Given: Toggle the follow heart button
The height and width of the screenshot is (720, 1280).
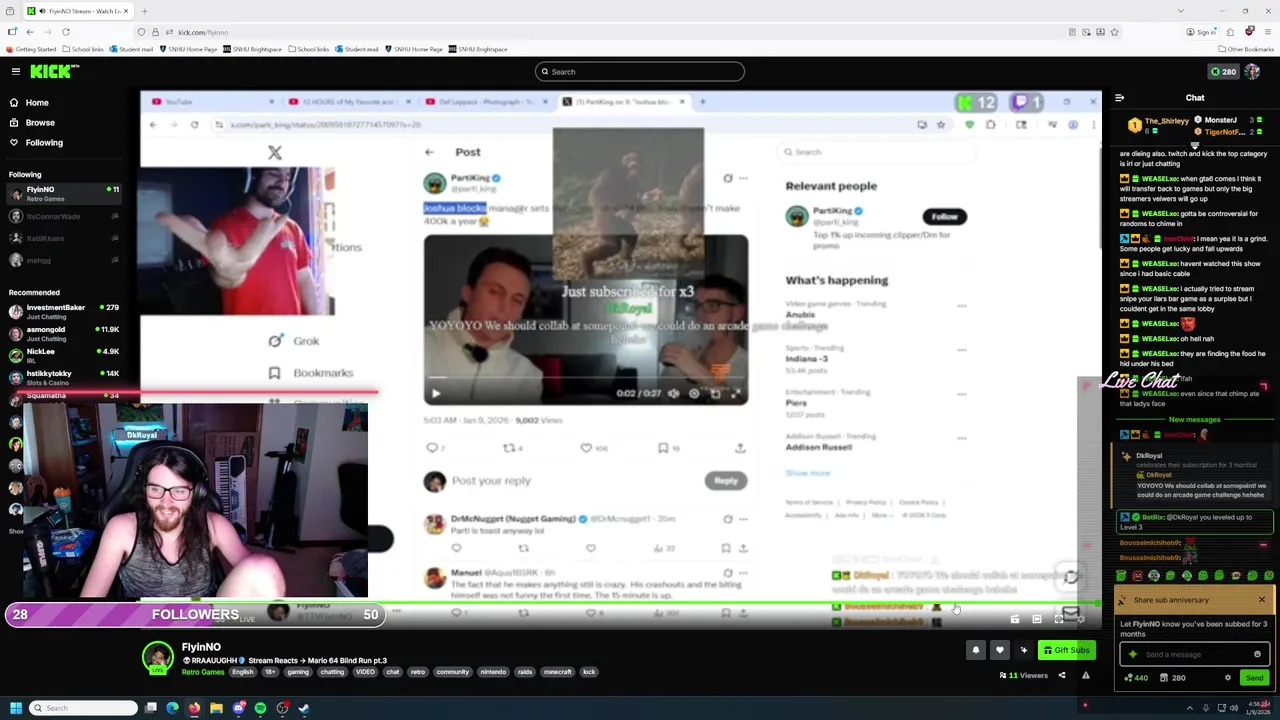Looking at the screenshot, I should [x=999, y=650].
